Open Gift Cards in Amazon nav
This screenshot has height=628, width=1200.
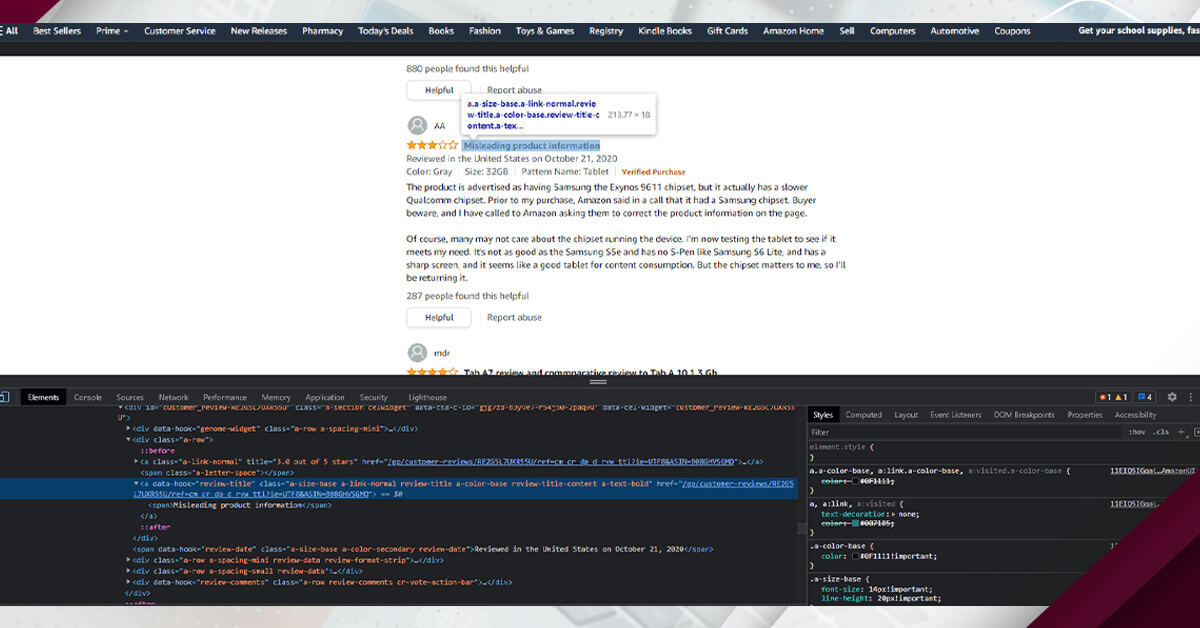click(x=728, y=31)
